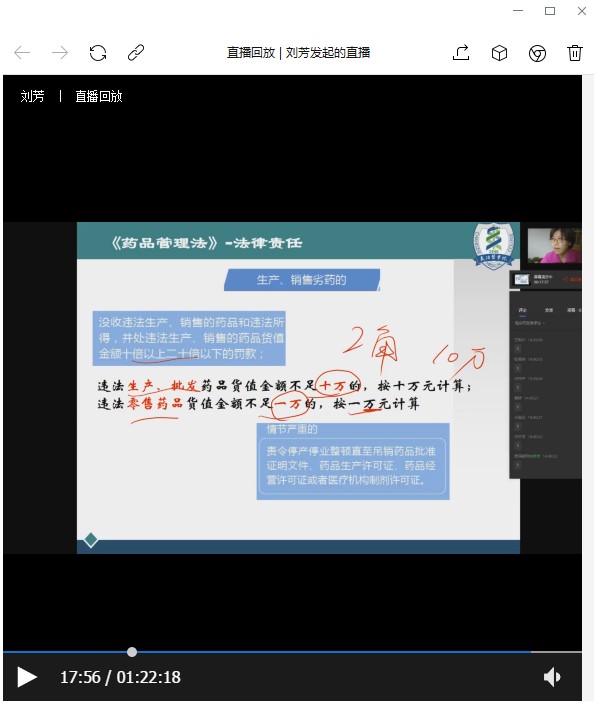598x704 pixels.
Task: Jump to unplayed end of timeline
Action: tap(556, 651)
